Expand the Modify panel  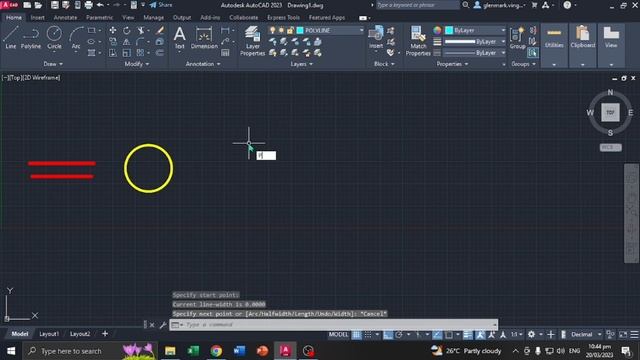tap(137, 64)
